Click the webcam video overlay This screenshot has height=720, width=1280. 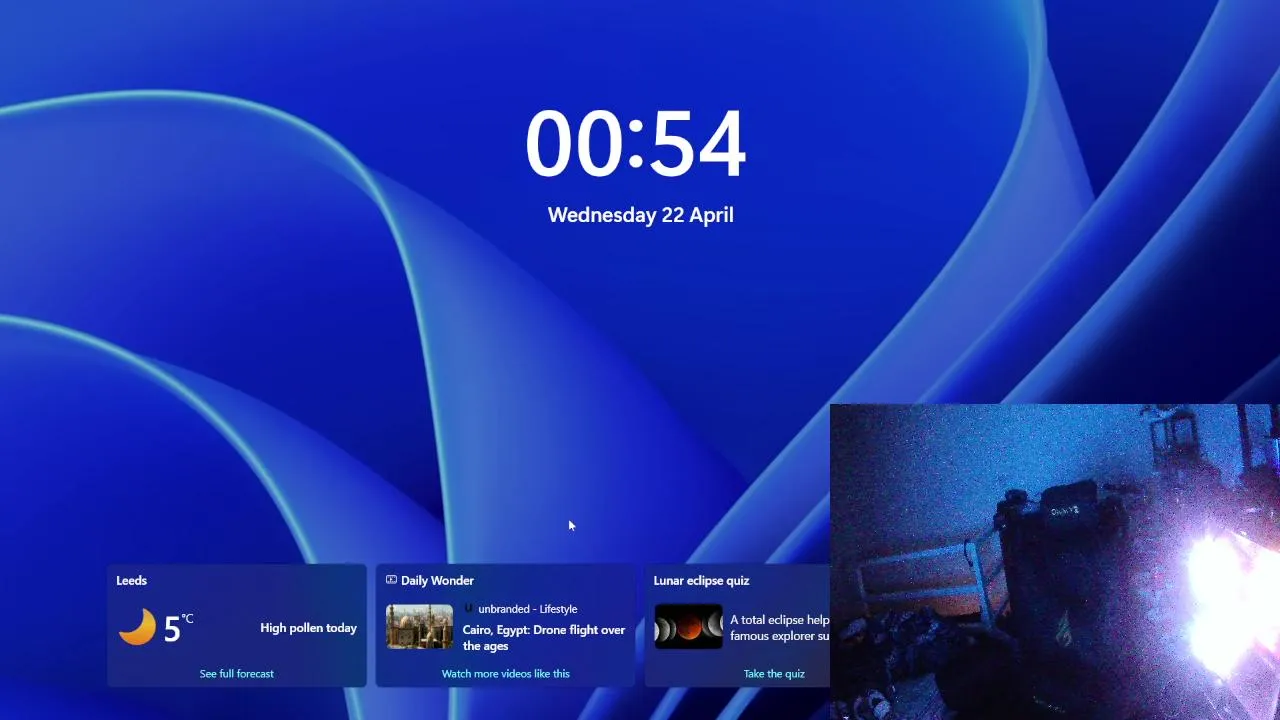pyautogui.click(x=1055, y=562)
